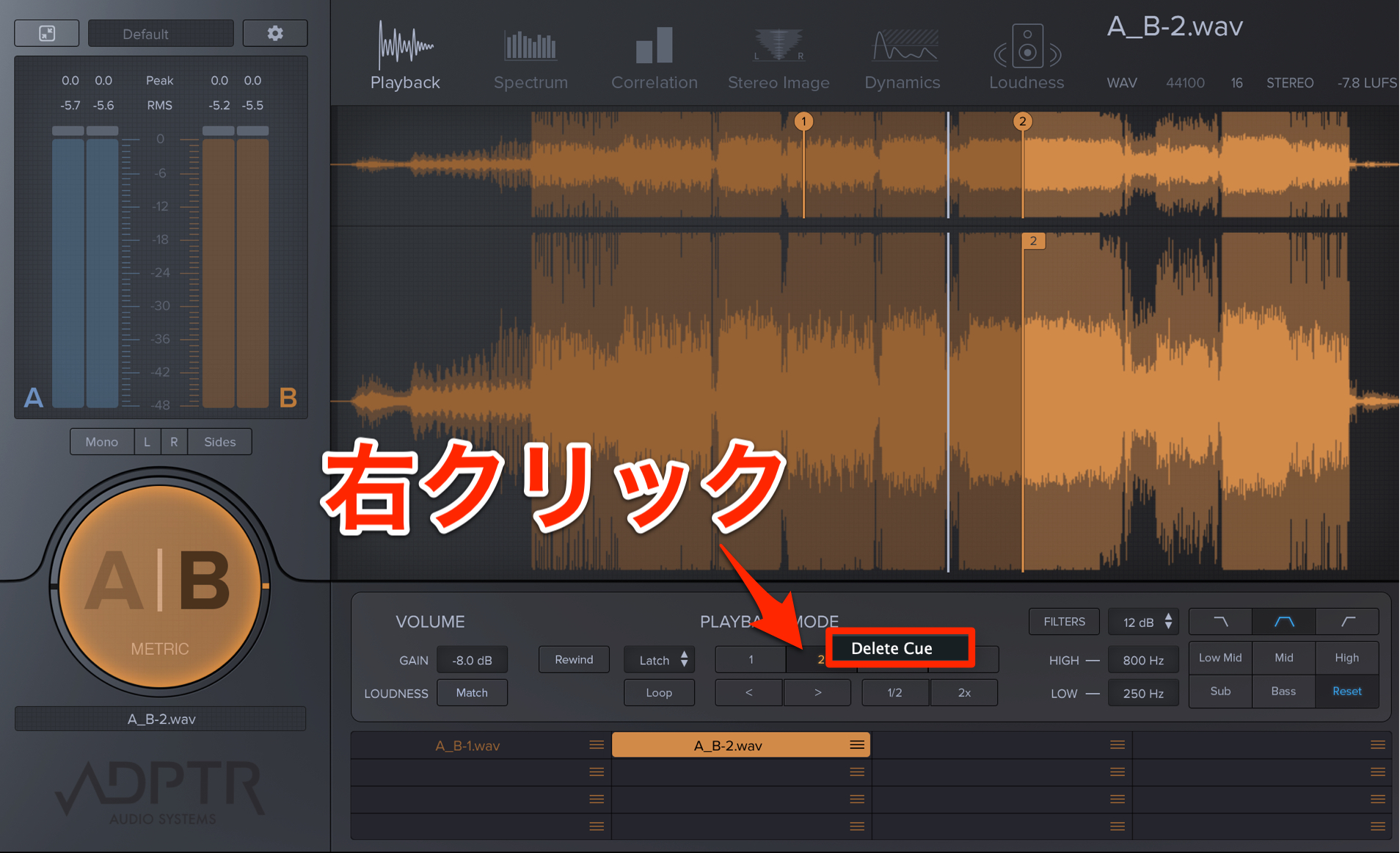1400x853 pixels.
Task: Click the A meter label
Action: (33, 397)
